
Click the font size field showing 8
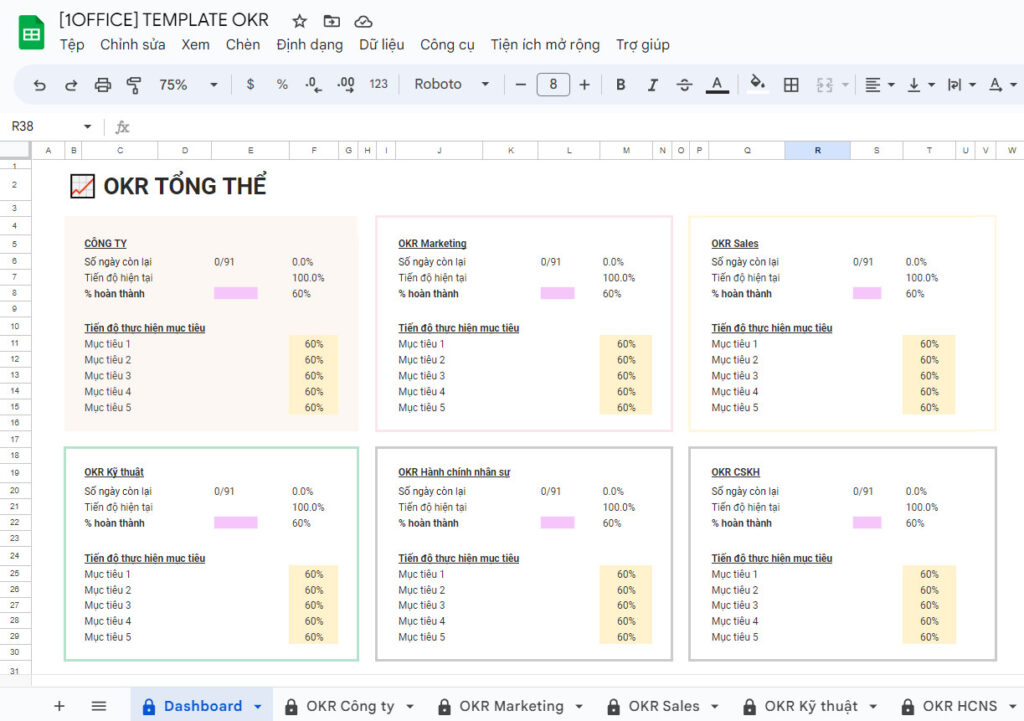(553, 84)
